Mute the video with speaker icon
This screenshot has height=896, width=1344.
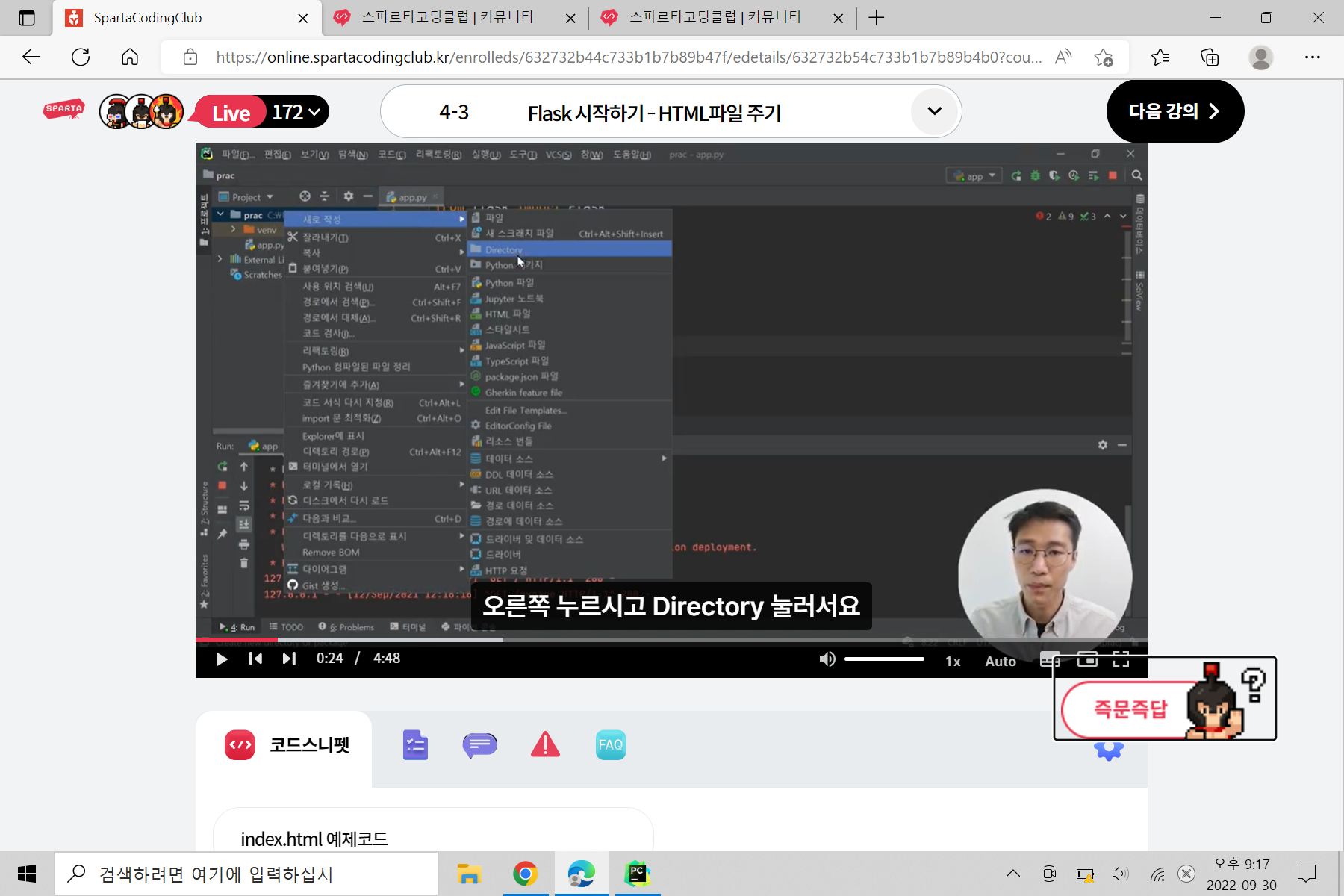(x=827, y=659)
